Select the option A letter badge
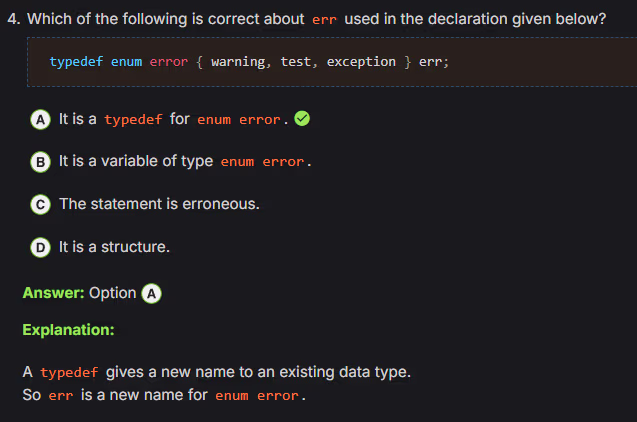 (40, 119)
